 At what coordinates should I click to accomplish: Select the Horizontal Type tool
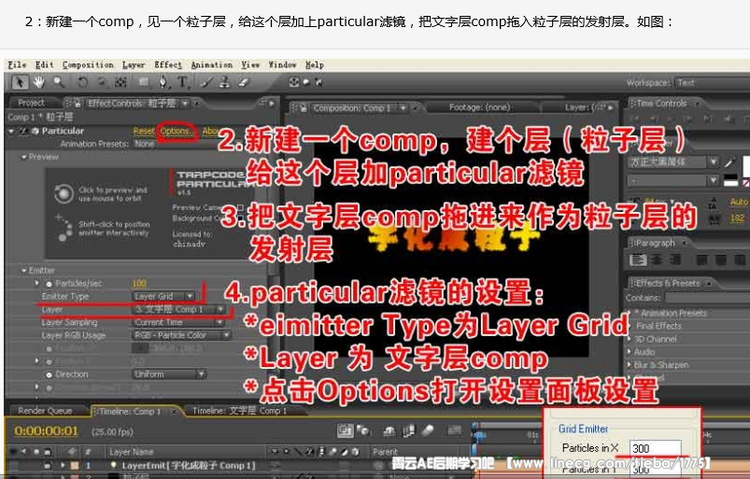click(182, 82)
